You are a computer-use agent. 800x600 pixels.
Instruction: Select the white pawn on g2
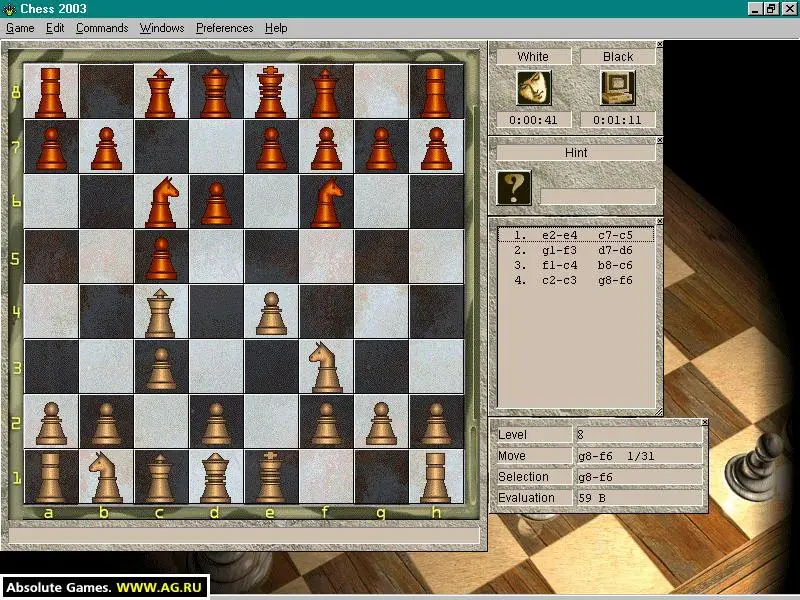[x=381, y=421]
